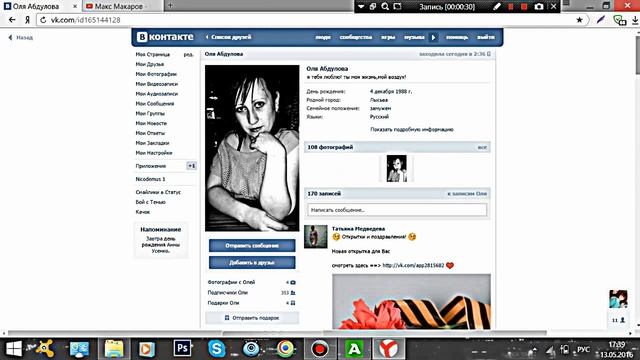Screen dimensions: 640x360
Task: Open 'Мои Аудиозаписи' in sidebar
Action: pyautogui.click(x=157, y=93)
